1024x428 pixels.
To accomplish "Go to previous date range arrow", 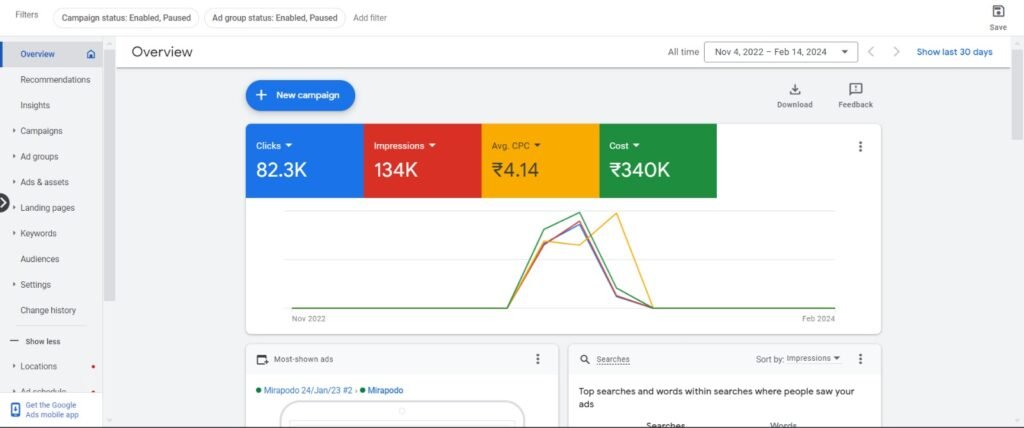I will pos(871,52).
